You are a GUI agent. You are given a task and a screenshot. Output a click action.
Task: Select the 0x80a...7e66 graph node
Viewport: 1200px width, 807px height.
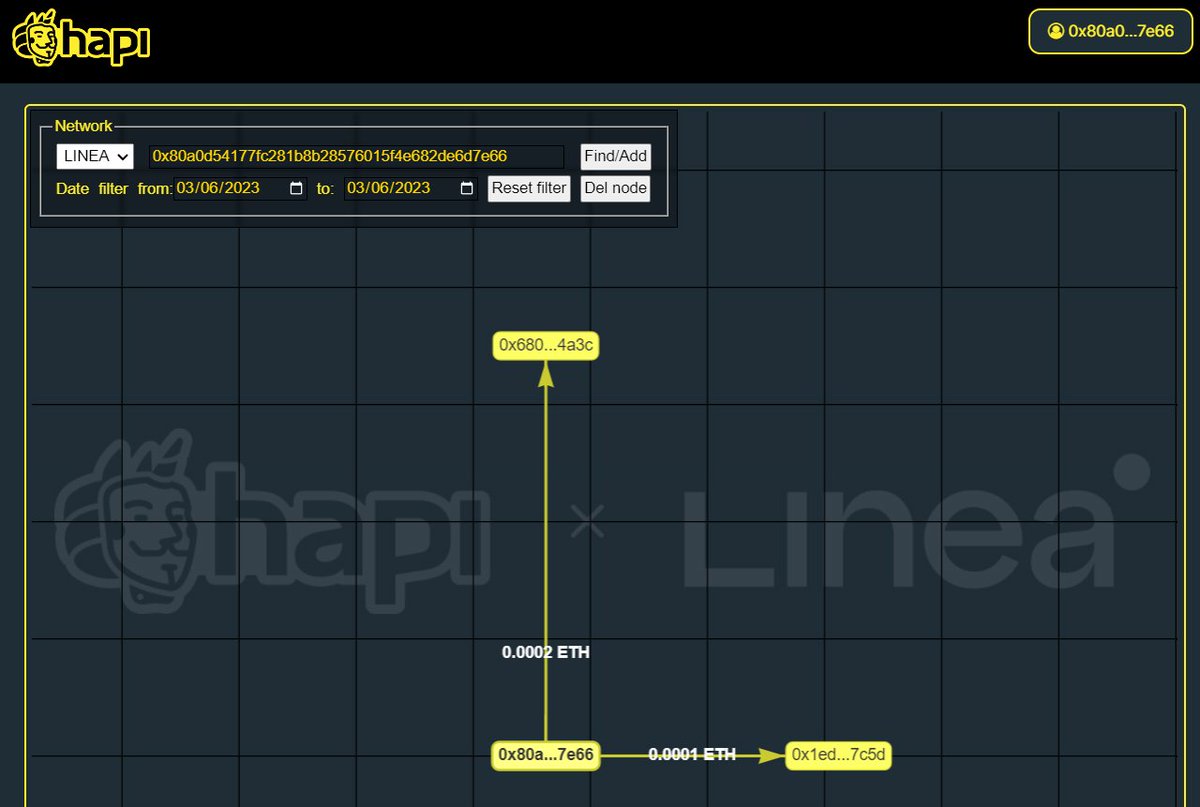point(546,755)
